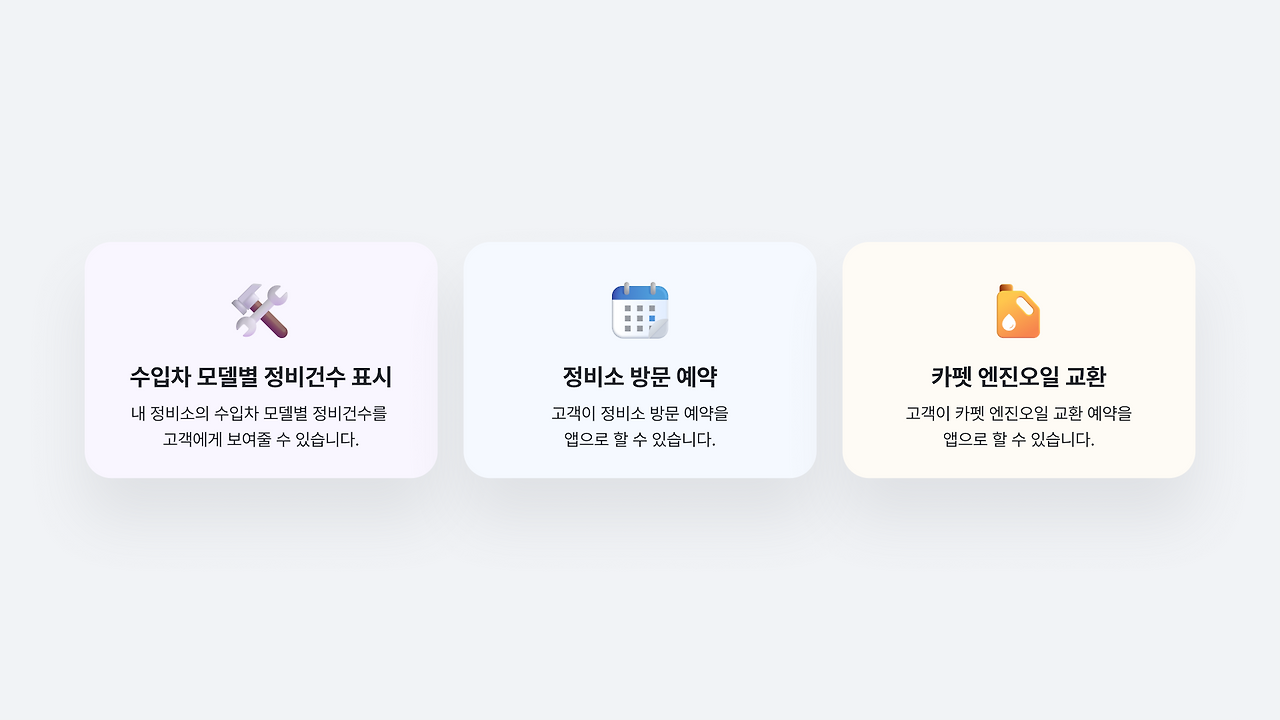Image resolution: width=1280 pixels, height=720 pixels.
Task: Click the description under 수입차 모델별 정비건수 표시
Action: (x=261, y=424)
